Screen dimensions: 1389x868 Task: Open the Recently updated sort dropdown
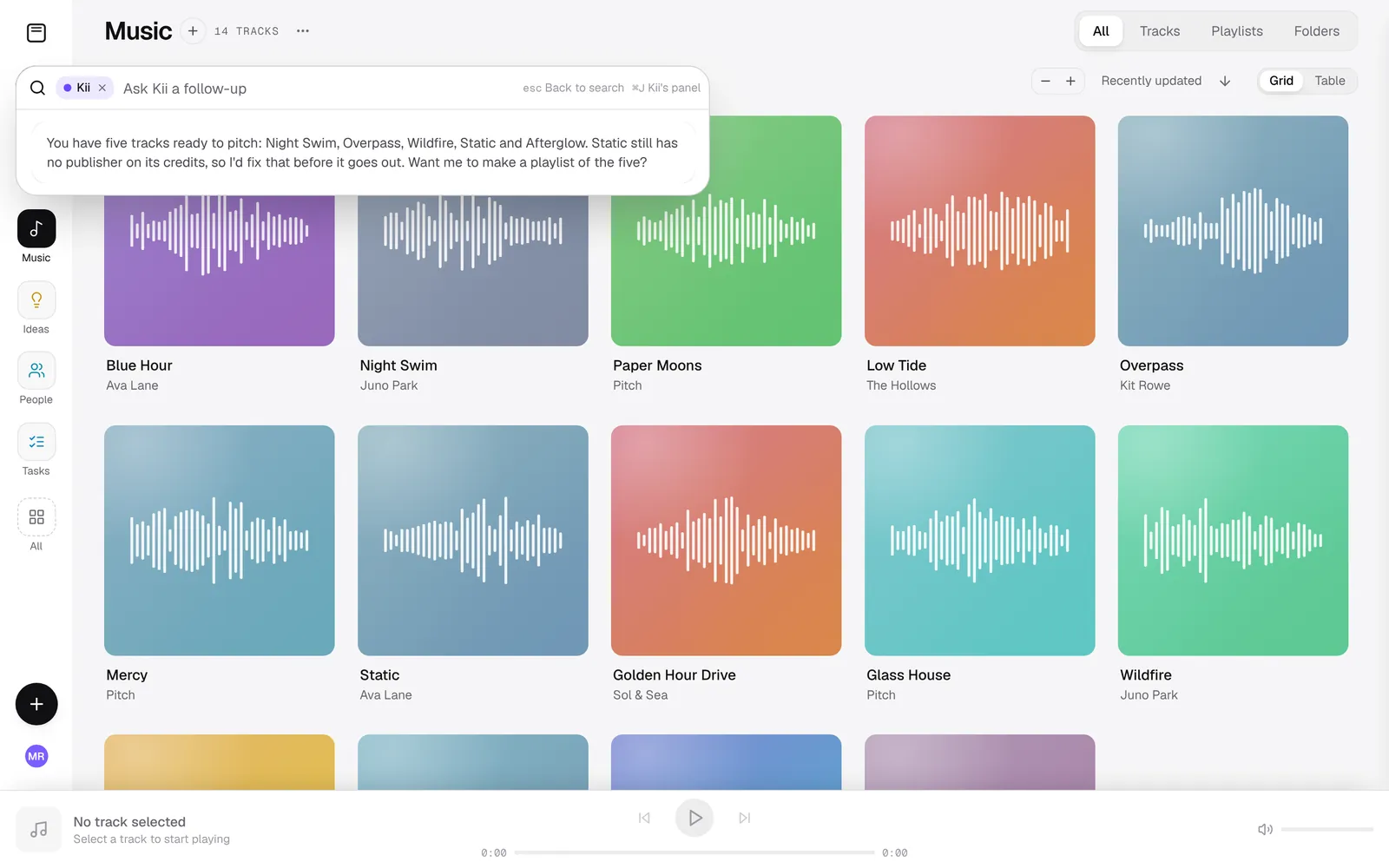tap(1151, 81)
